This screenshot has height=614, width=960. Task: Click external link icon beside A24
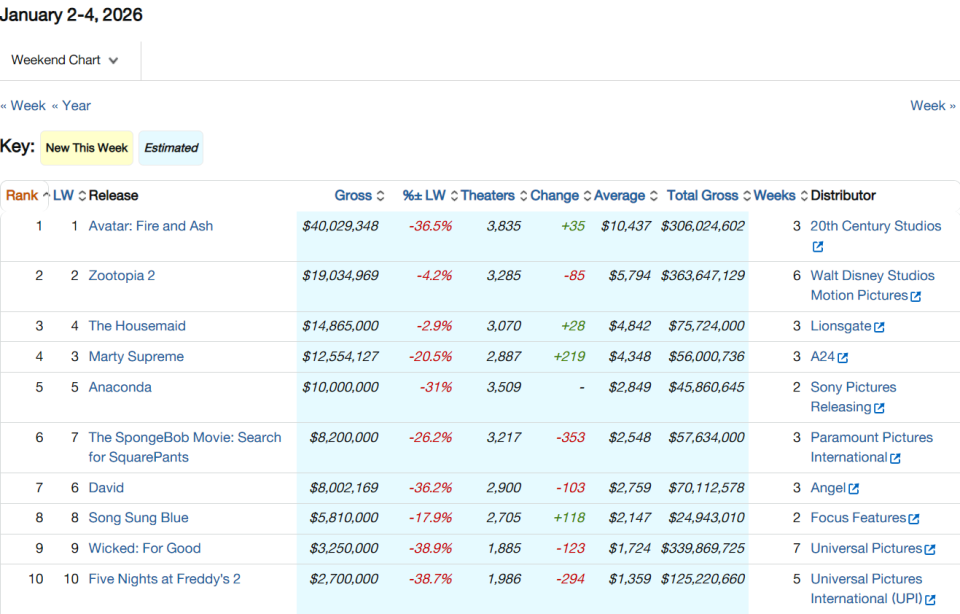click(843, 358)
